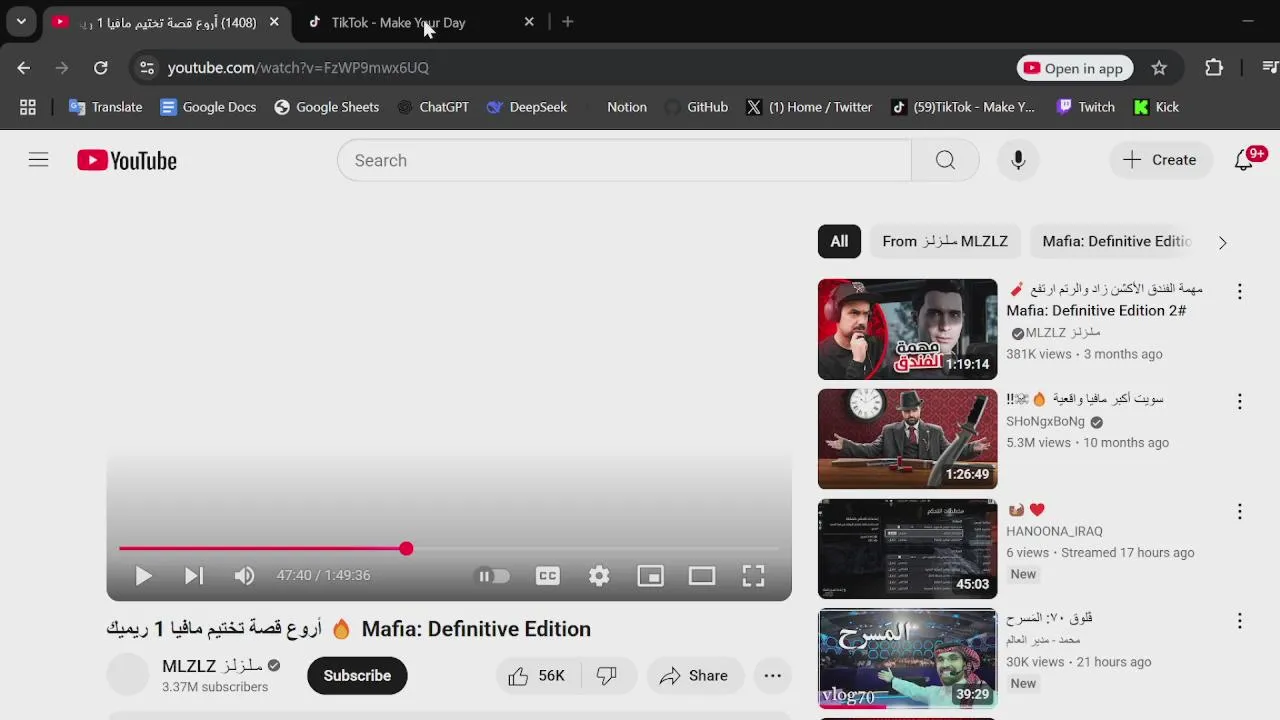Mute the video volume
1280x720 pixels.
point(244,575)
